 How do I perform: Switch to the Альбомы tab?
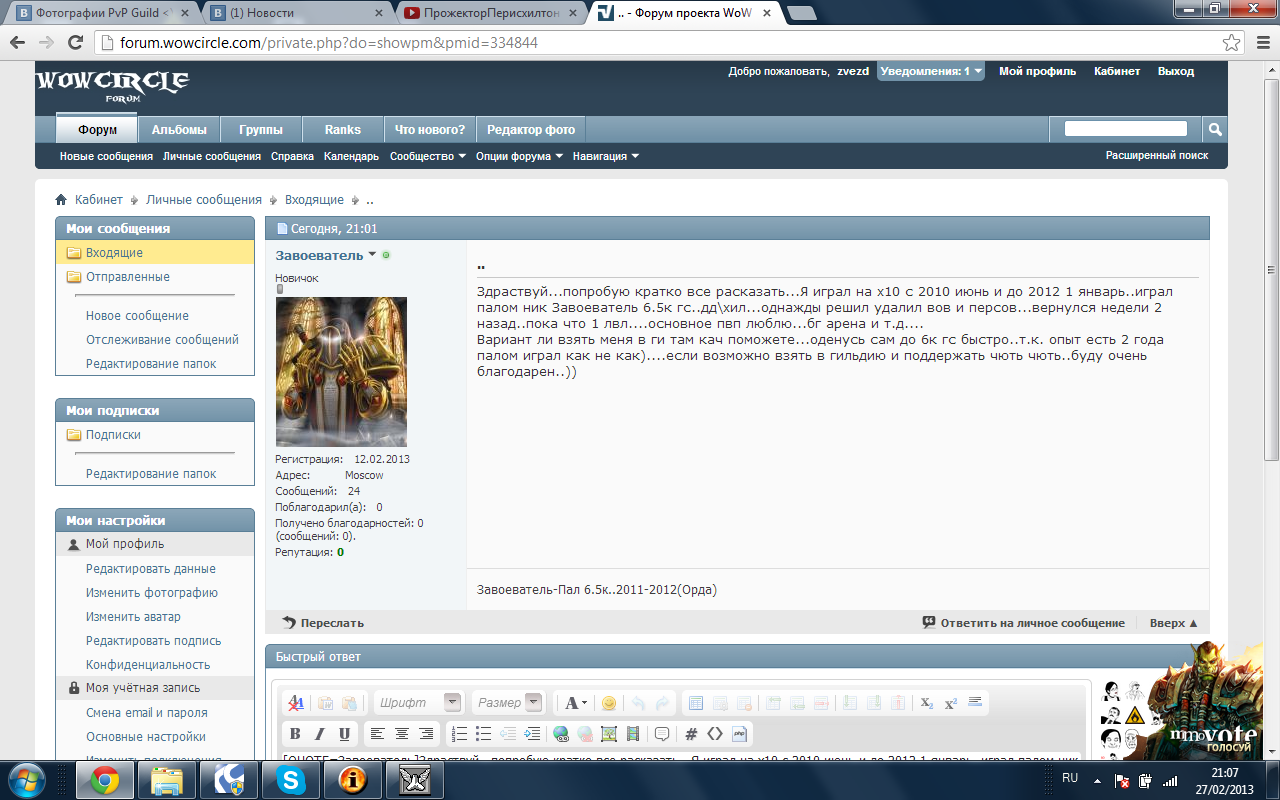tap(179, 130)
